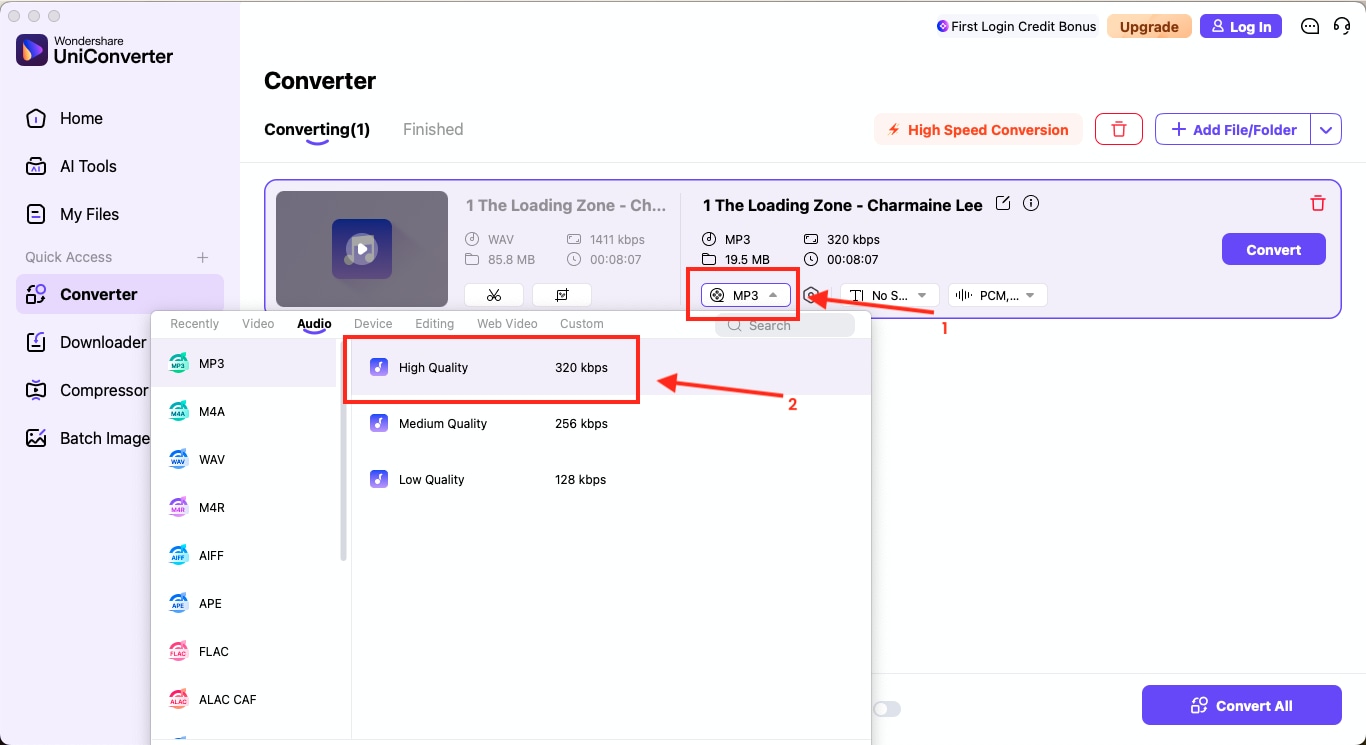The height and width of the screenshot is (745, 1366).
Task: Click the Add File/Folder button
Action: pos(1233,129)
